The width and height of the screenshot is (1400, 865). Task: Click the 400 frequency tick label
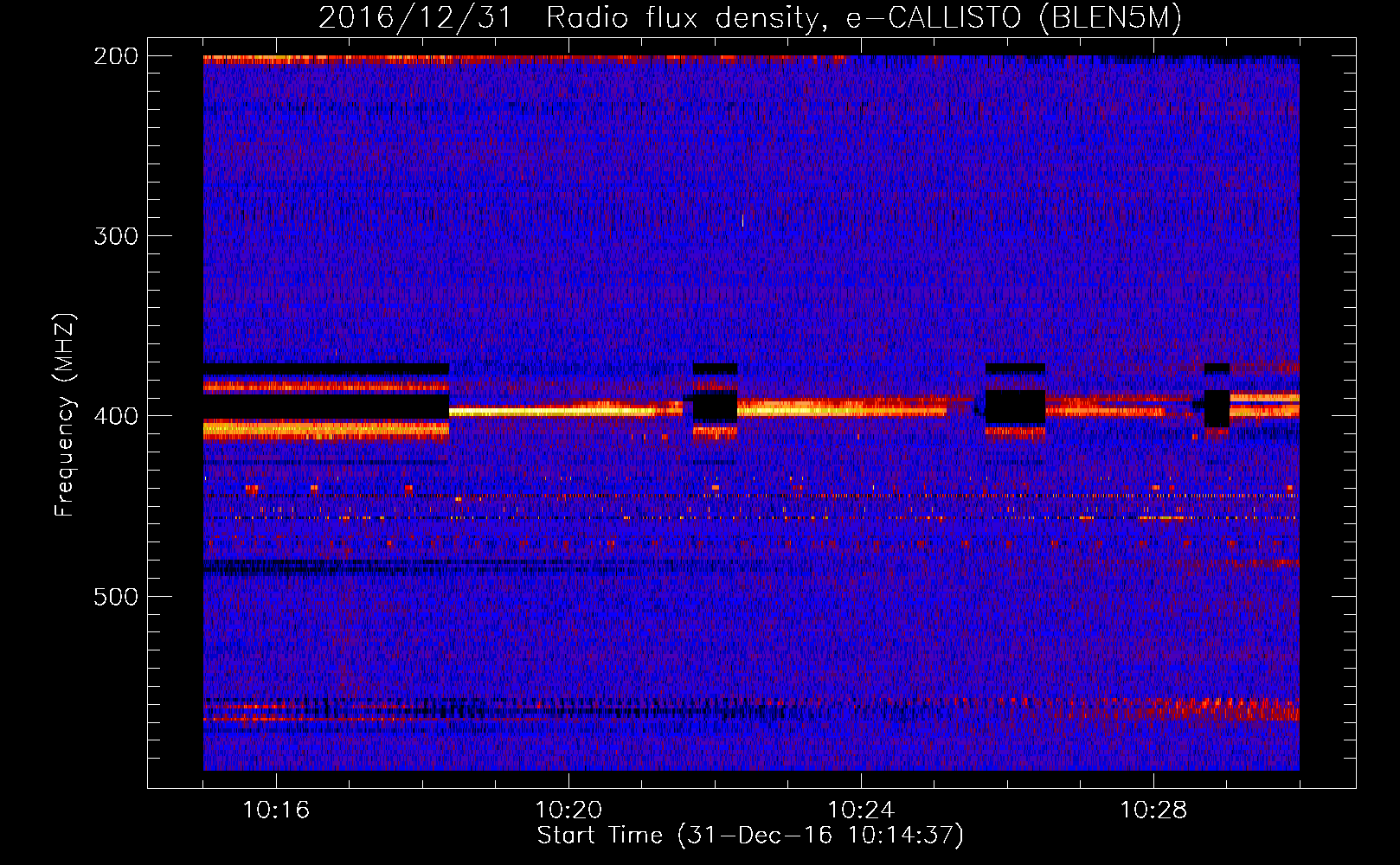(x=116, y=416)
